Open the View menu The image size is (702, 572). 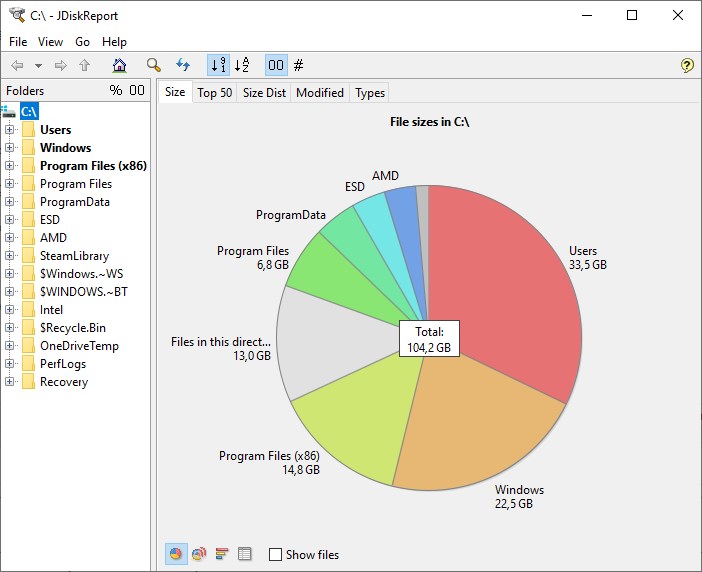coord(50,42)
